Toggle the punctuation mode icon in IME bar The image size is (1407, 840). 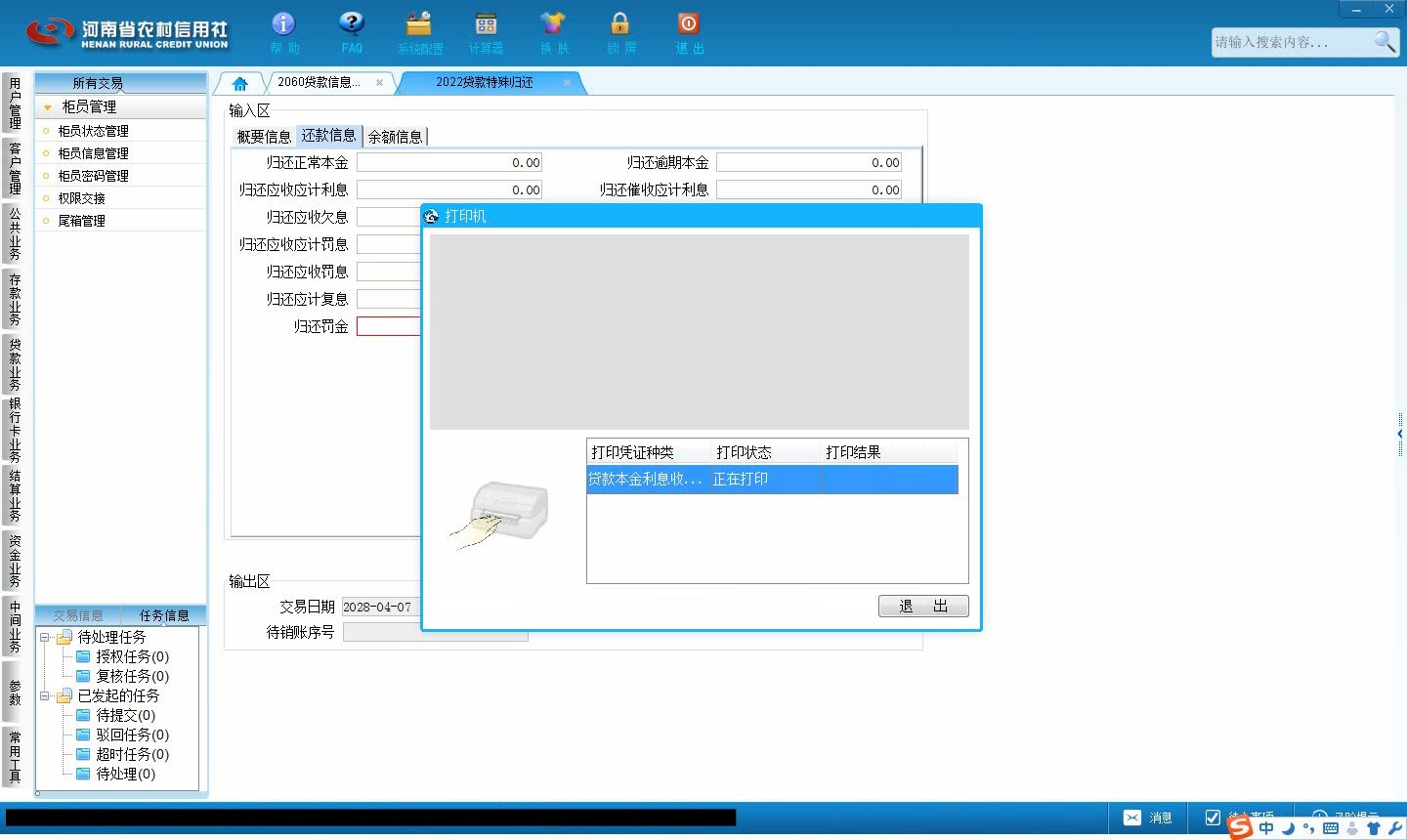point(1308,828)
